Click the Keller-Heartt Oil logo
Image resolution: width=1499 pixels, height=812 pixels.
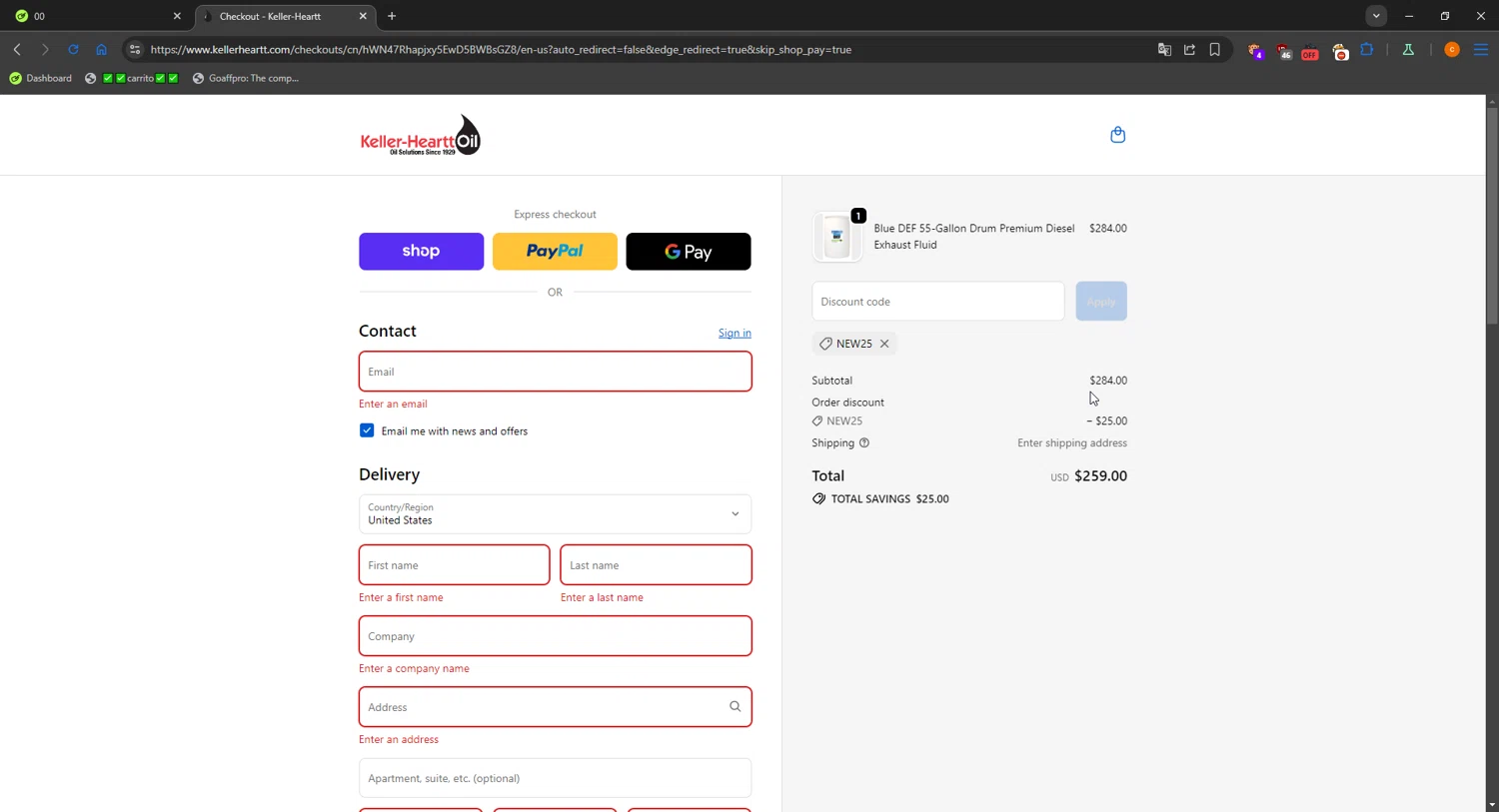tap(421, 135)
